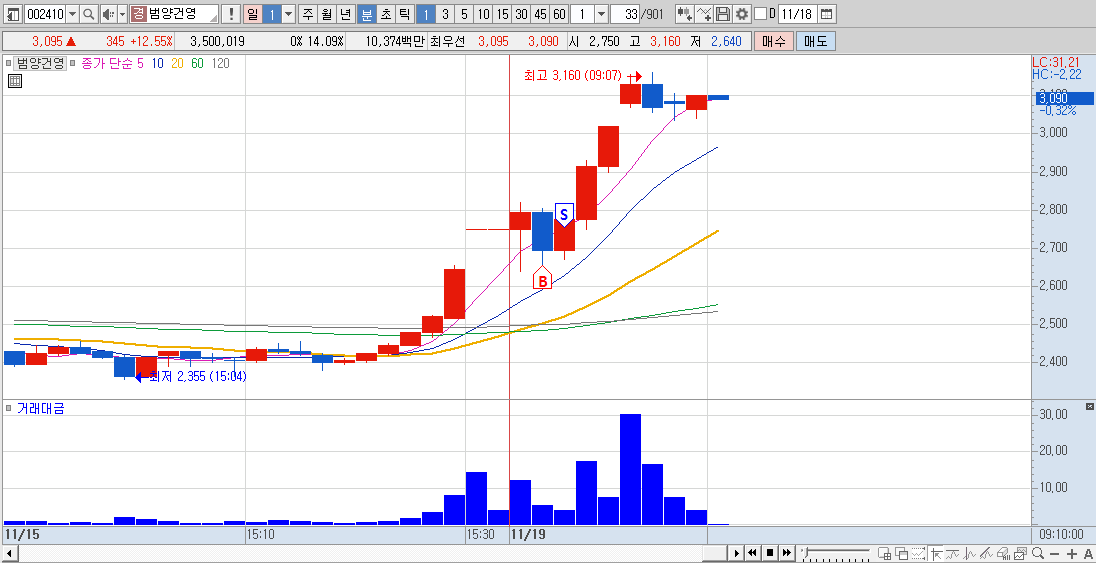Switch to 3-minute interval button
The width and height of the screenshot is (1096, 563).
pos(445,13)
